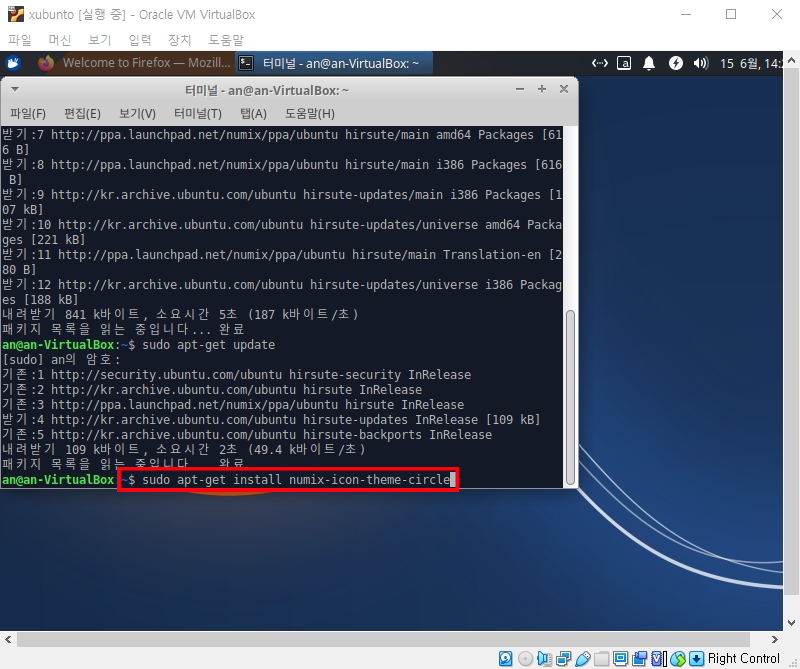The image size is (800, 669).
Task: Open the terminal window menu arrow
Action: 15,89
